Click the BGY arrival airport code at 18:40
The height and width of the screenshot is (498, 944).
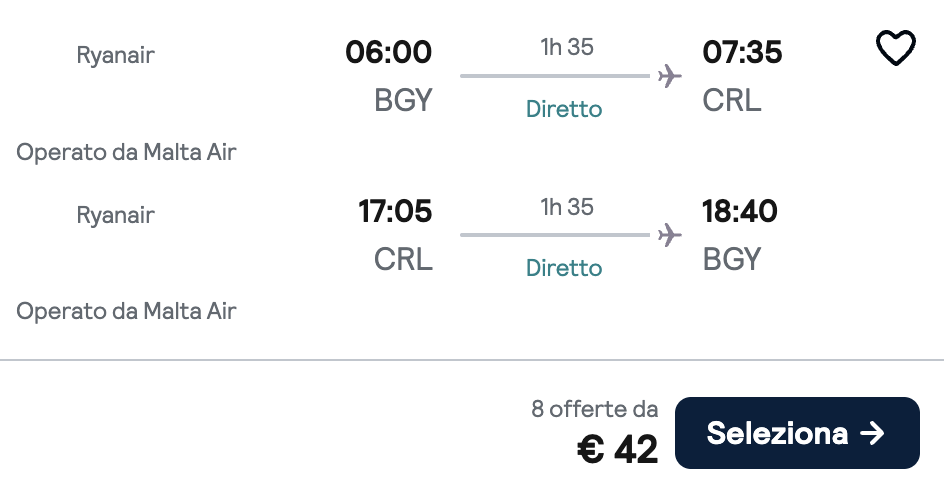click(732, 260)
